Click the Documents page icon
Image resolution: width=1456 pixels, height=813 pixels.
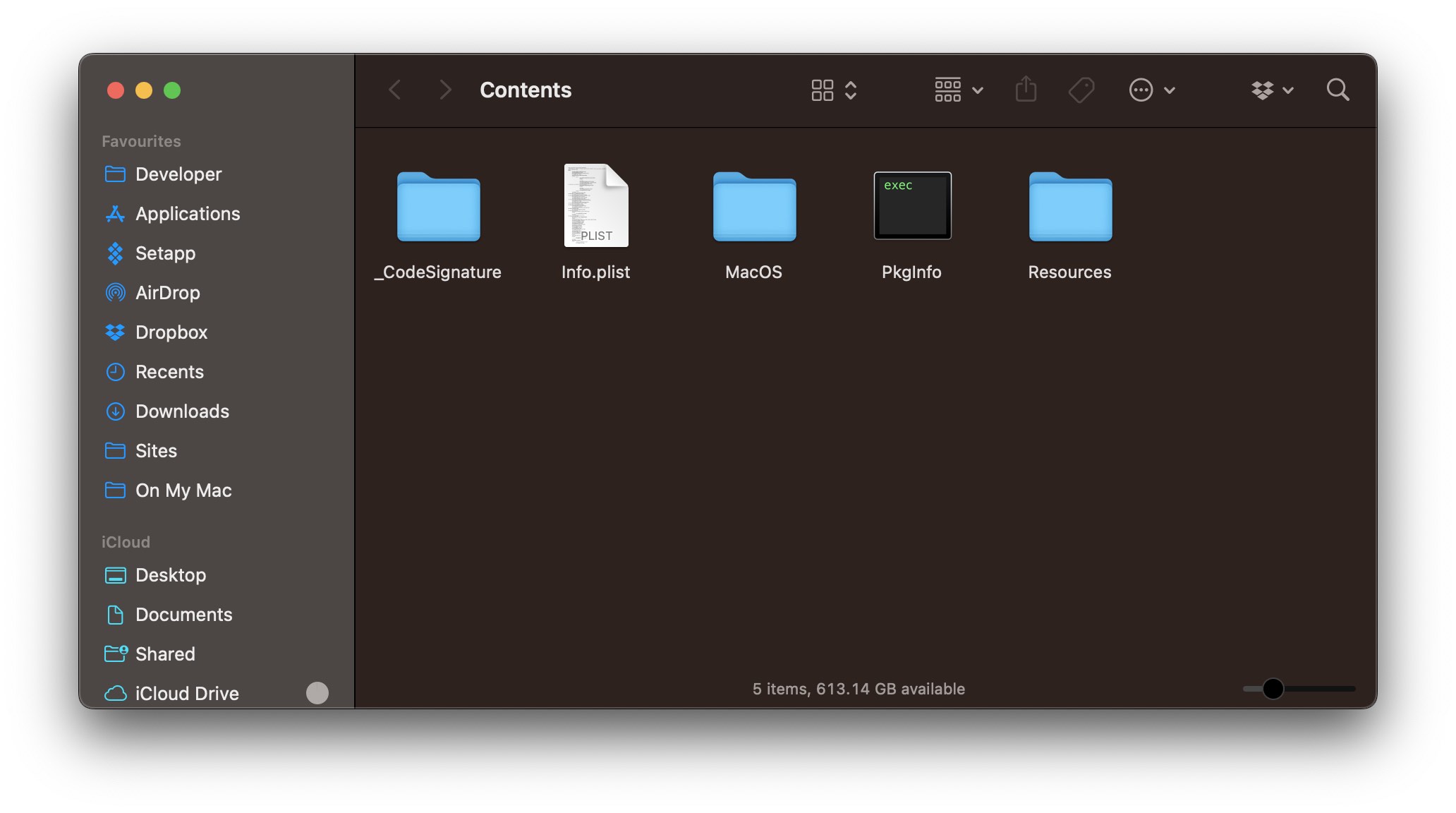click(x=115, y=615)
